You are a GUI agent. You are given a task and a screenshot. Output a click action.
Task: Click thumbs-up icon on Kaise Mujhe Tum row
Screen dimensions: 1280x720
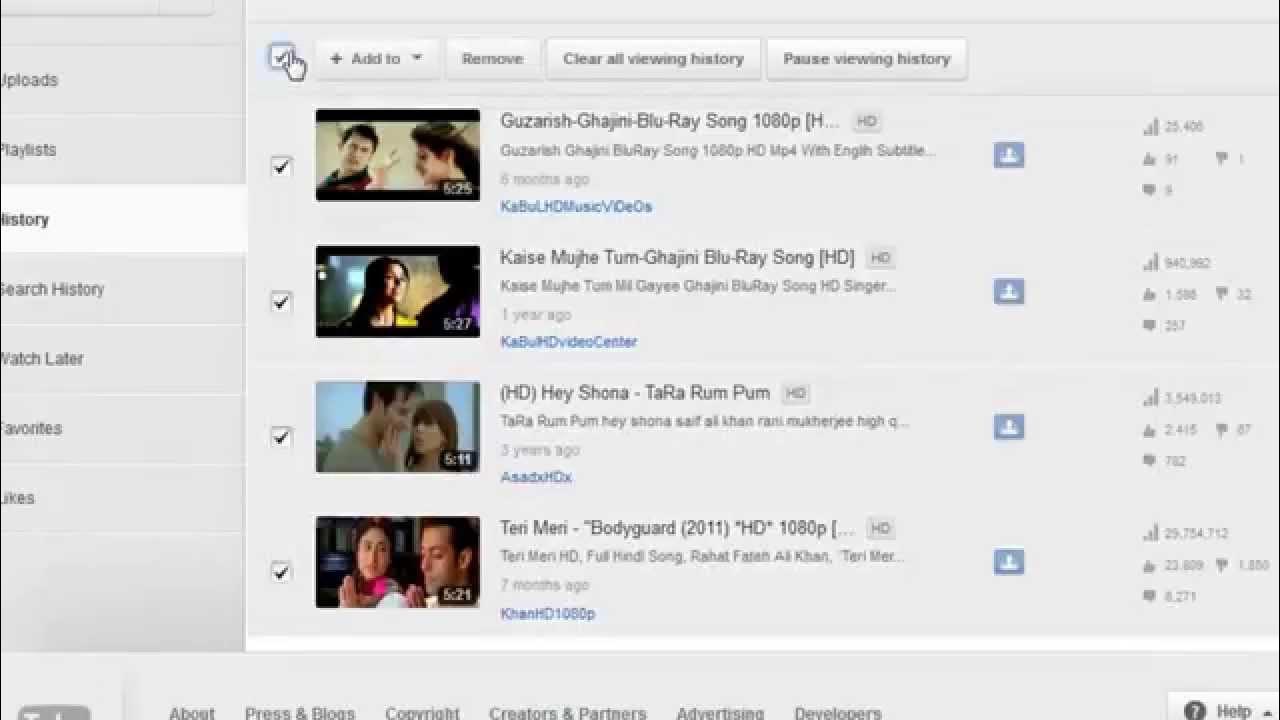[1150, 294]
